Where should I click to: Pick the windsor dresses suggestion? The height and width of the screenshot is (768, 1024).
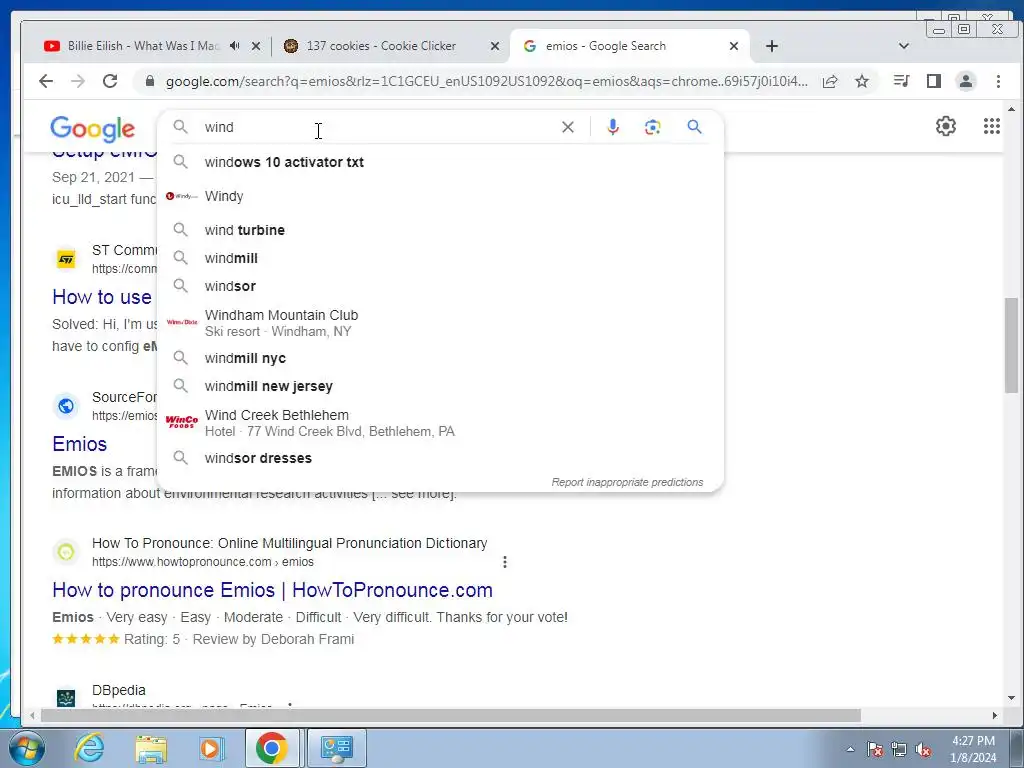pos(440,458)
